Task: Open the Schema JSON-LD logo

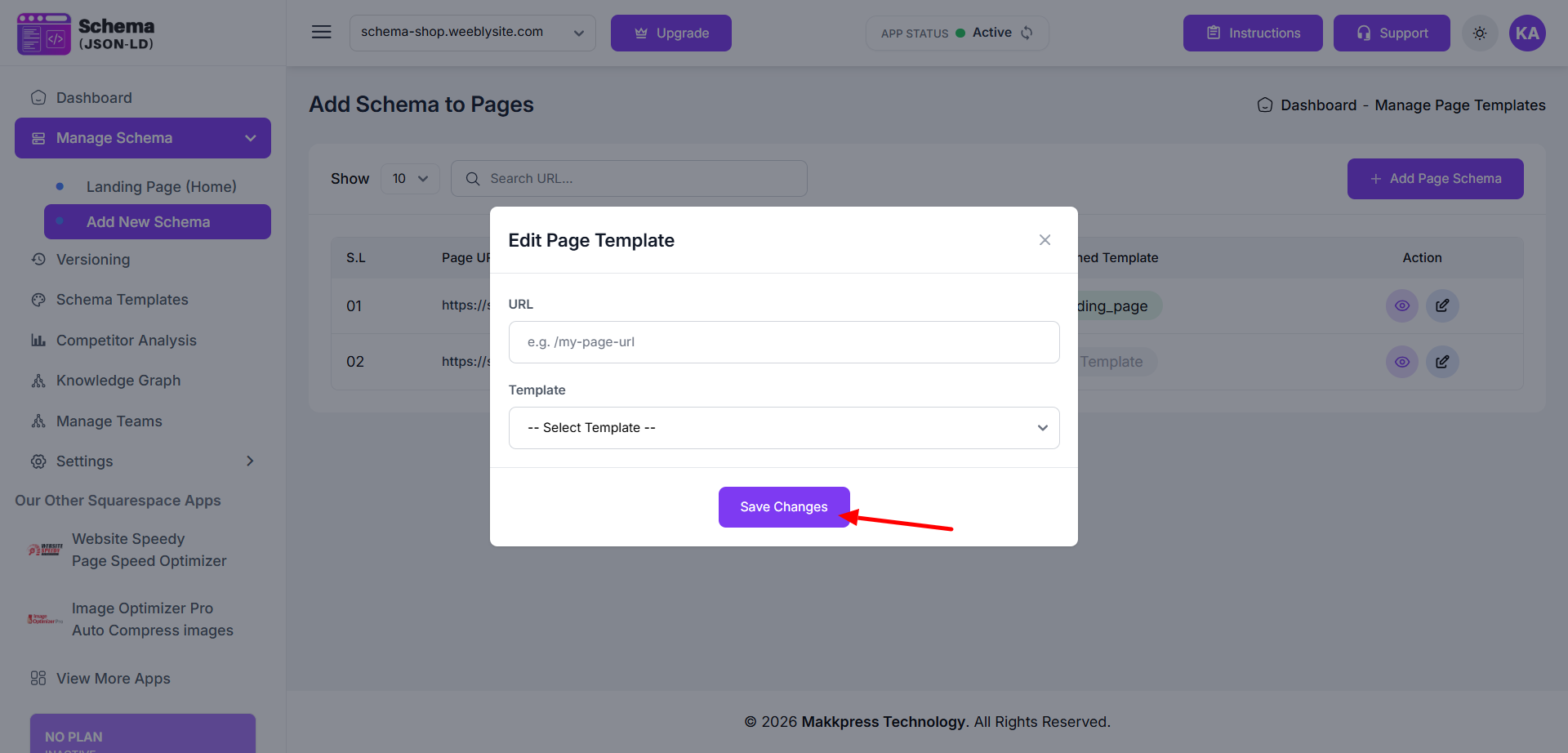Action: click(x=86, y=33)
